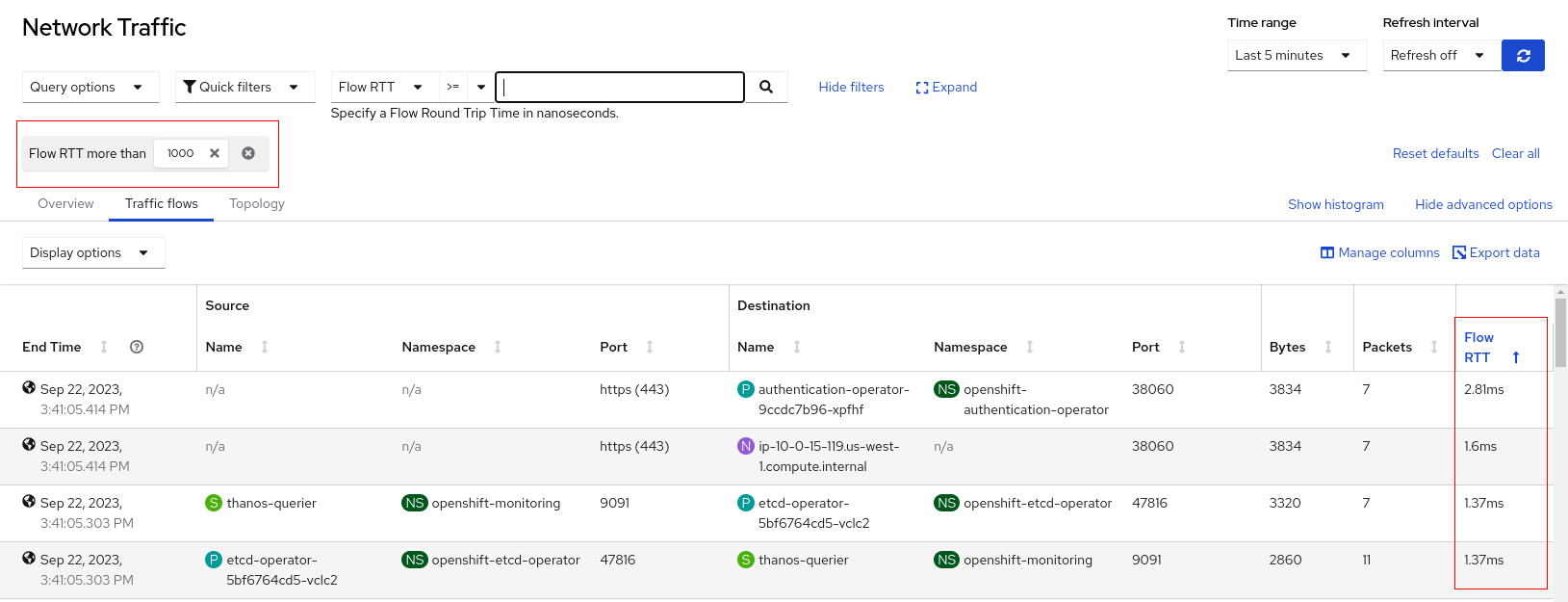1568x602 pixels.
Task: Click the blue refresh button
Action: 1523,56
